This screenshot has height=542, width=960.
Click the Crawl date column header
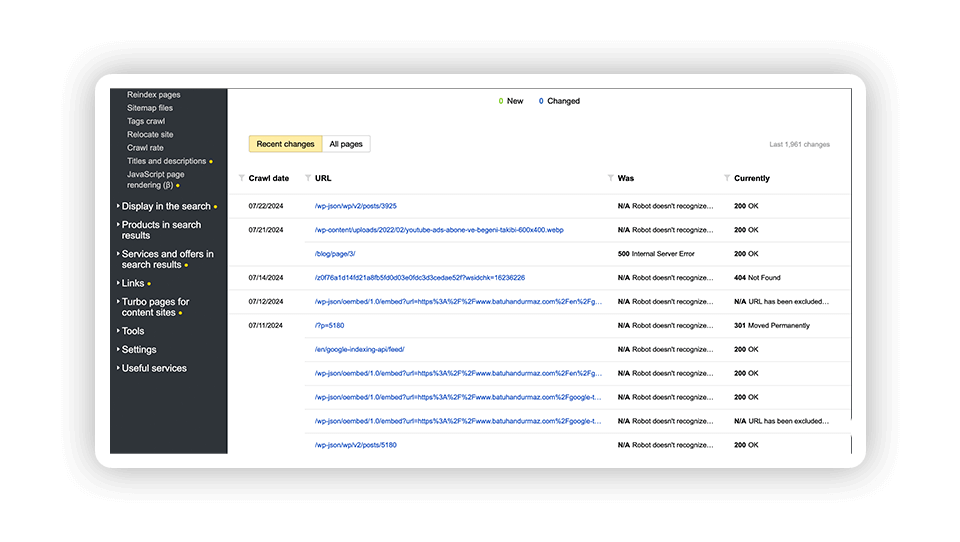tap(269, 178)
